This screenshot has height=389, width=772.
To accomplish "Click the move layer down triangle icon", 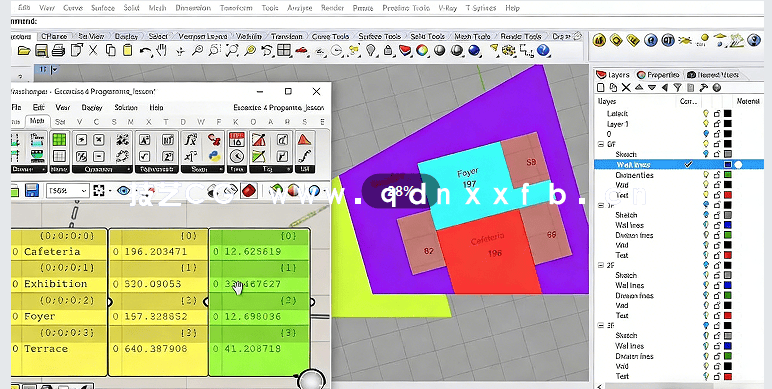I will [652, 88].
